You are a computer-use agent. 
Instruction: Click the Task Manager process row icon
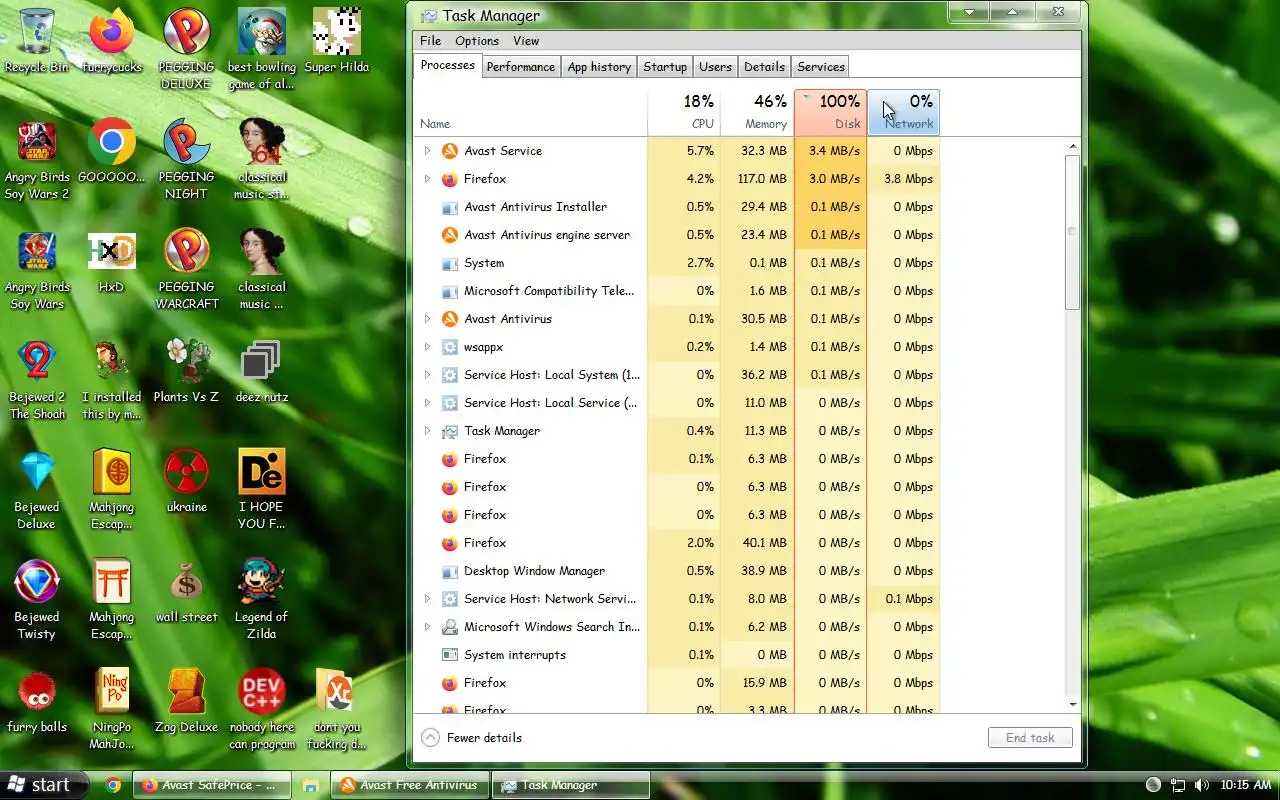tap(450, 431)
